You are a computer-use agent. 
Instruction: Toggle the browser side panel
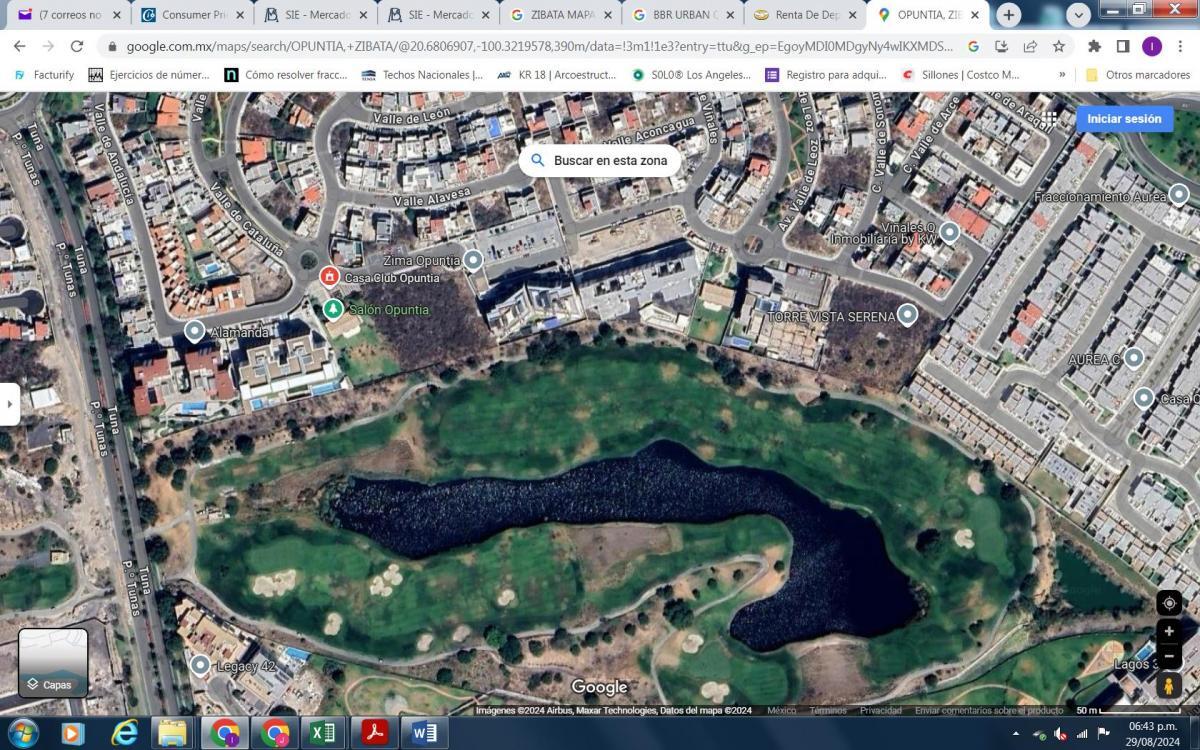click(x=1123, y=46)
